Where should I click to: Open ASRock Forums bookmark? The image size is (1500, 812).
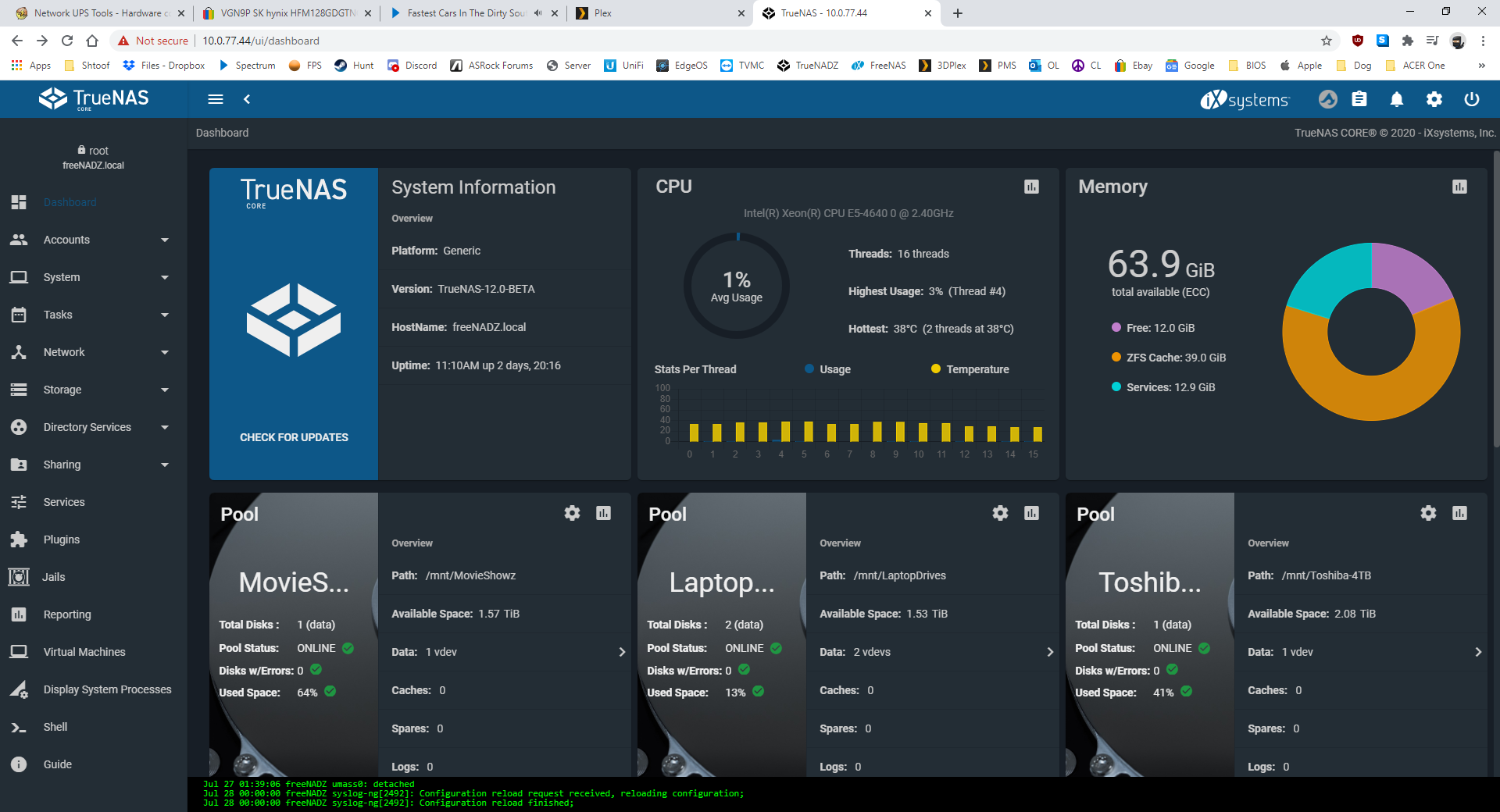click(491, 66)
